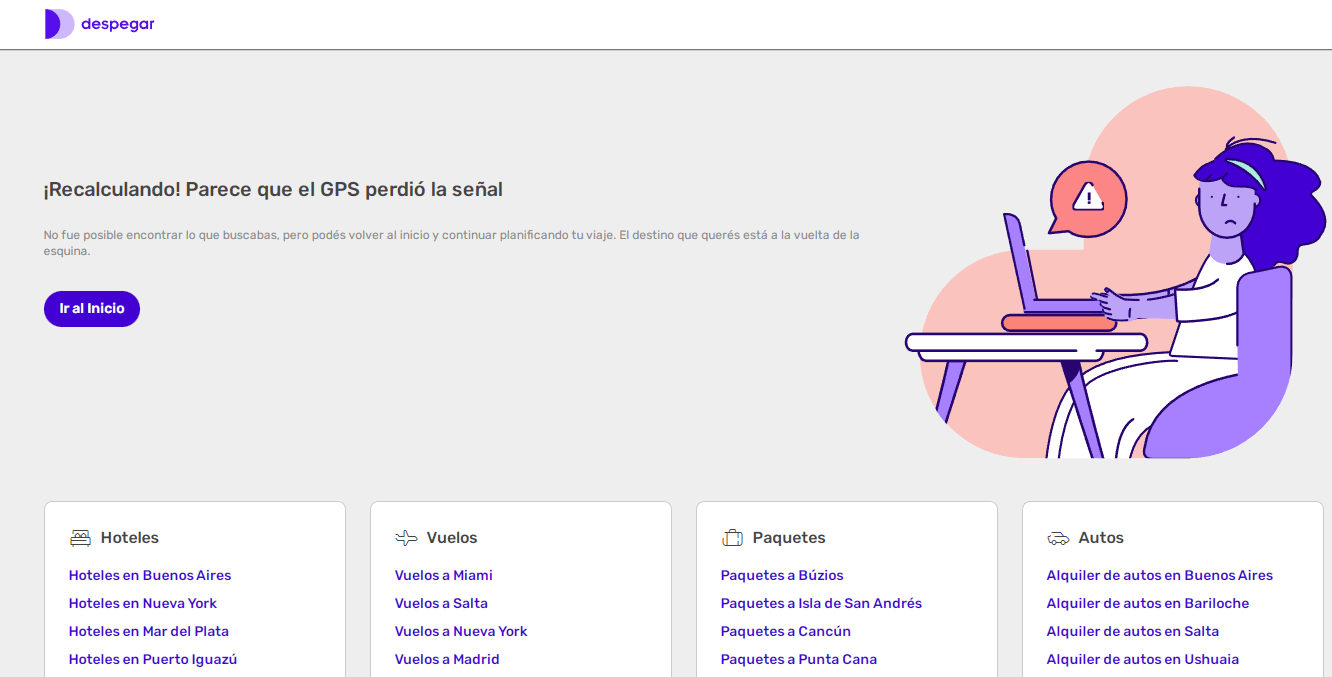Screen dimensions: 1332x677
Task: Go to Hoteles en Mar del Plata
Action: pos(148,631)
